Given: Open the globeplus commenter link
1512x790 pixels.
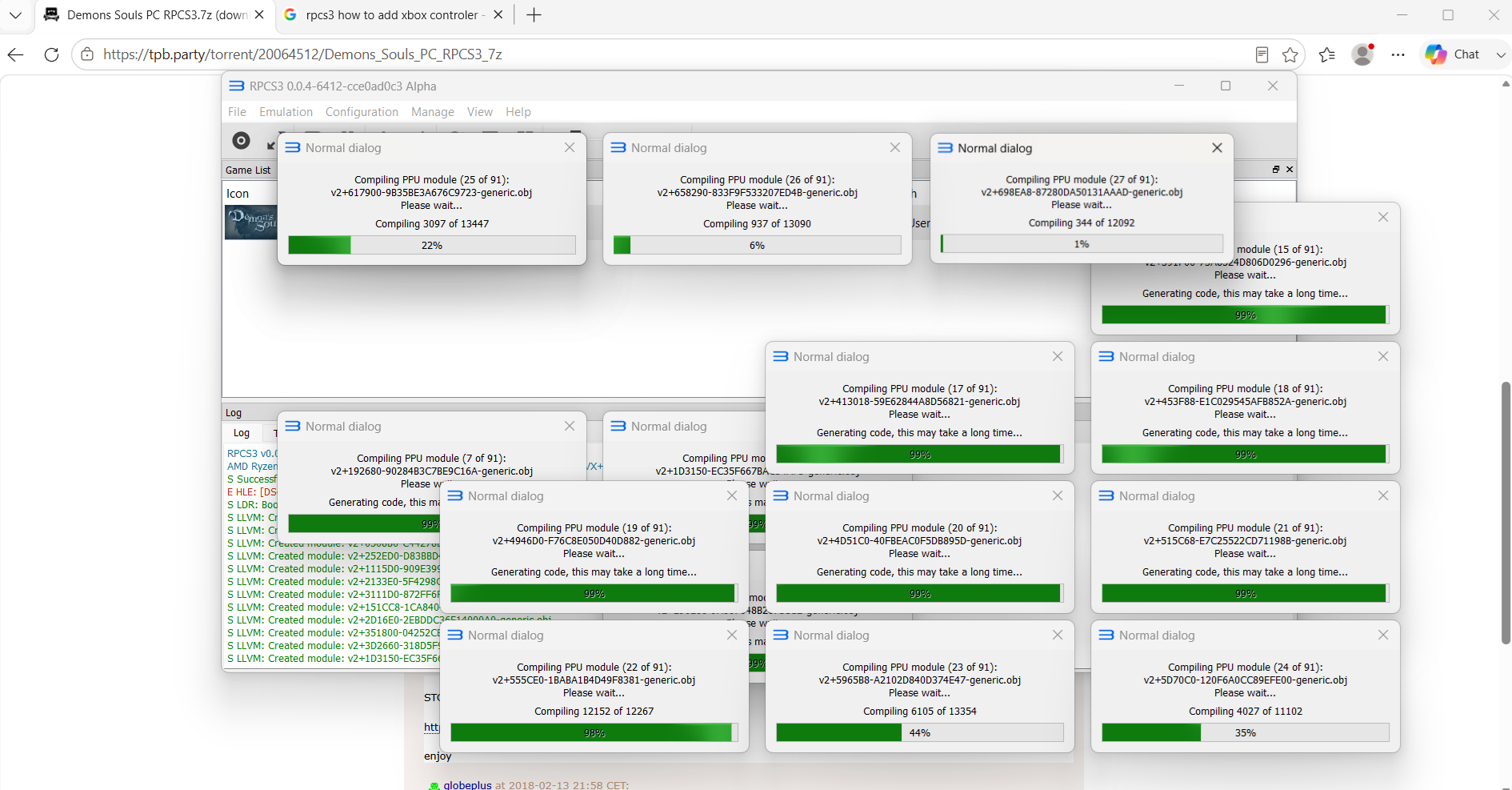Looking at the screenshot, I should click(467, 785).
